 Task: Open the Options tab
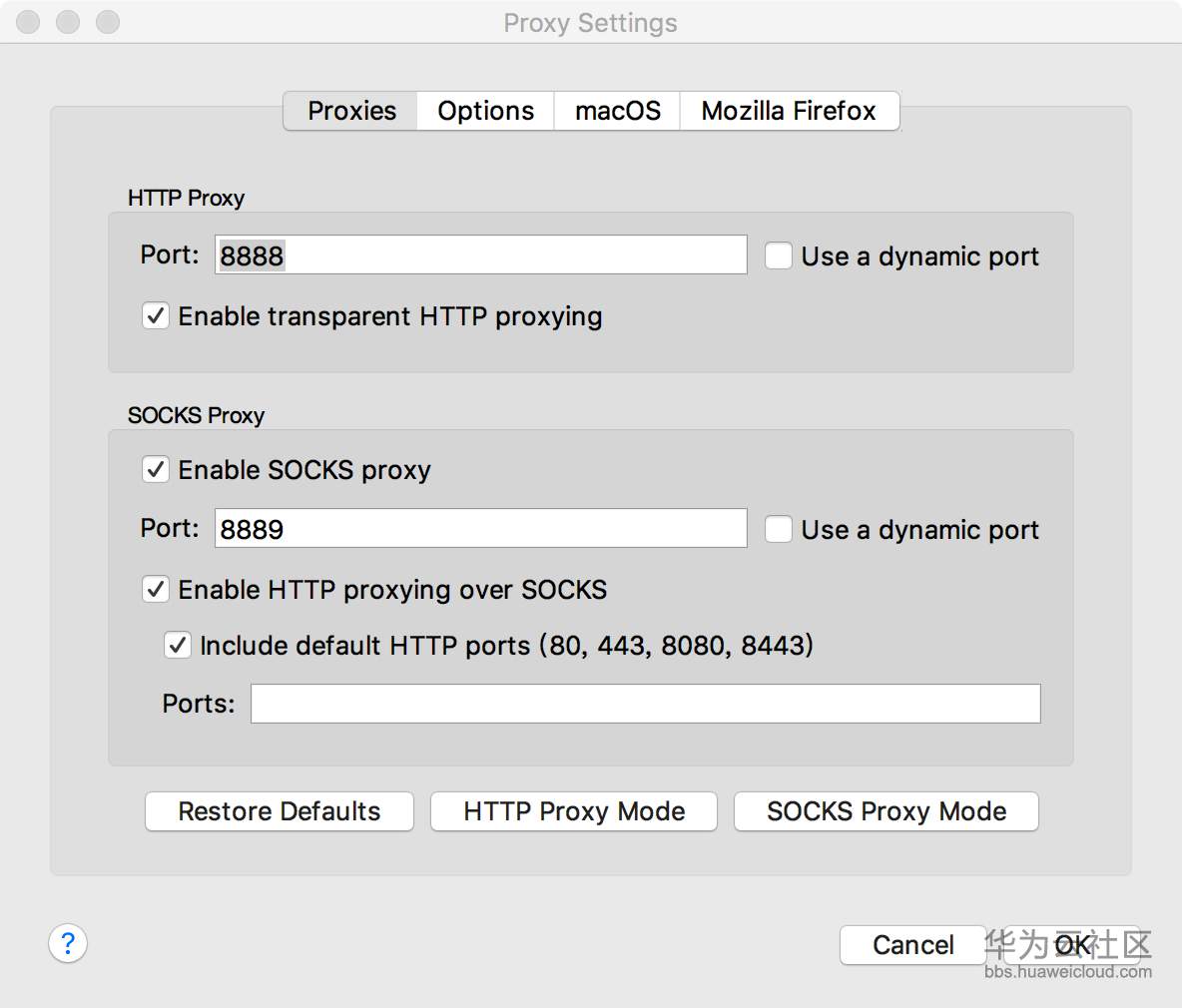pyautogui.click(x=485, y=111)
